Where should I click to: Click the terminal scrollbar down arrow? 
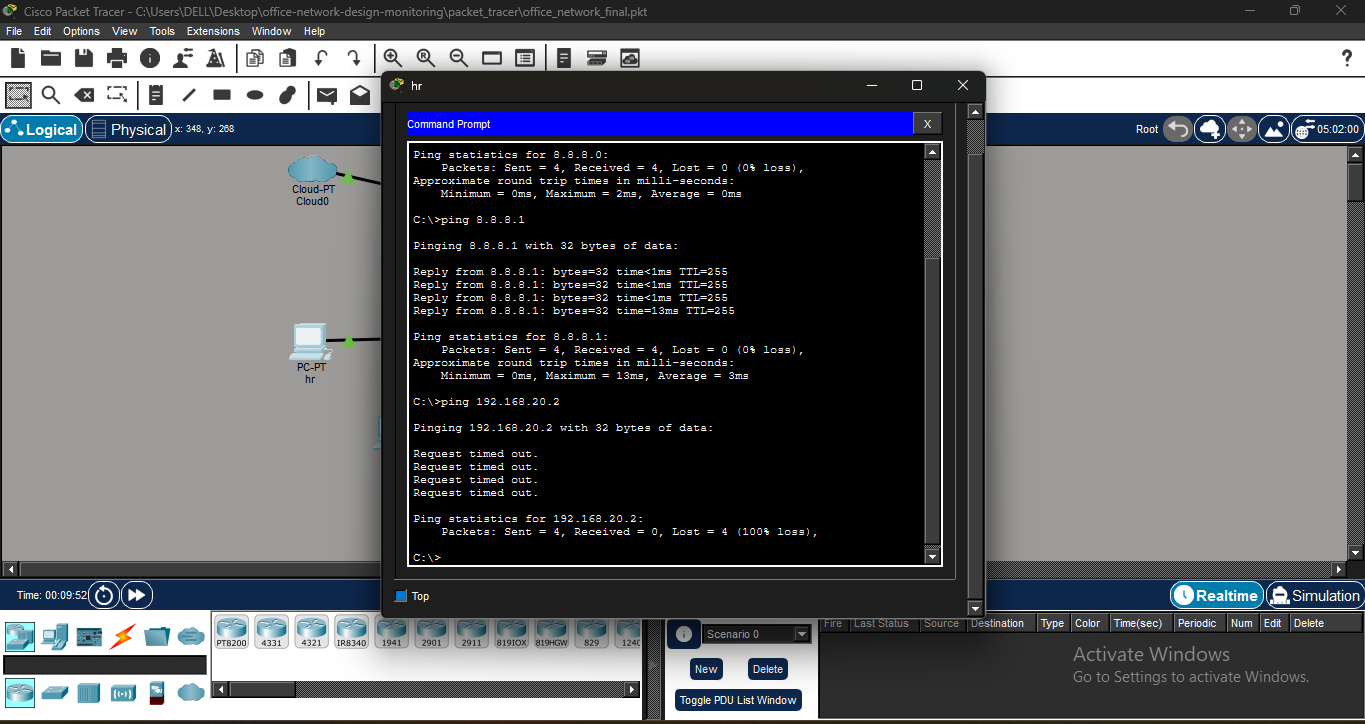933,557
